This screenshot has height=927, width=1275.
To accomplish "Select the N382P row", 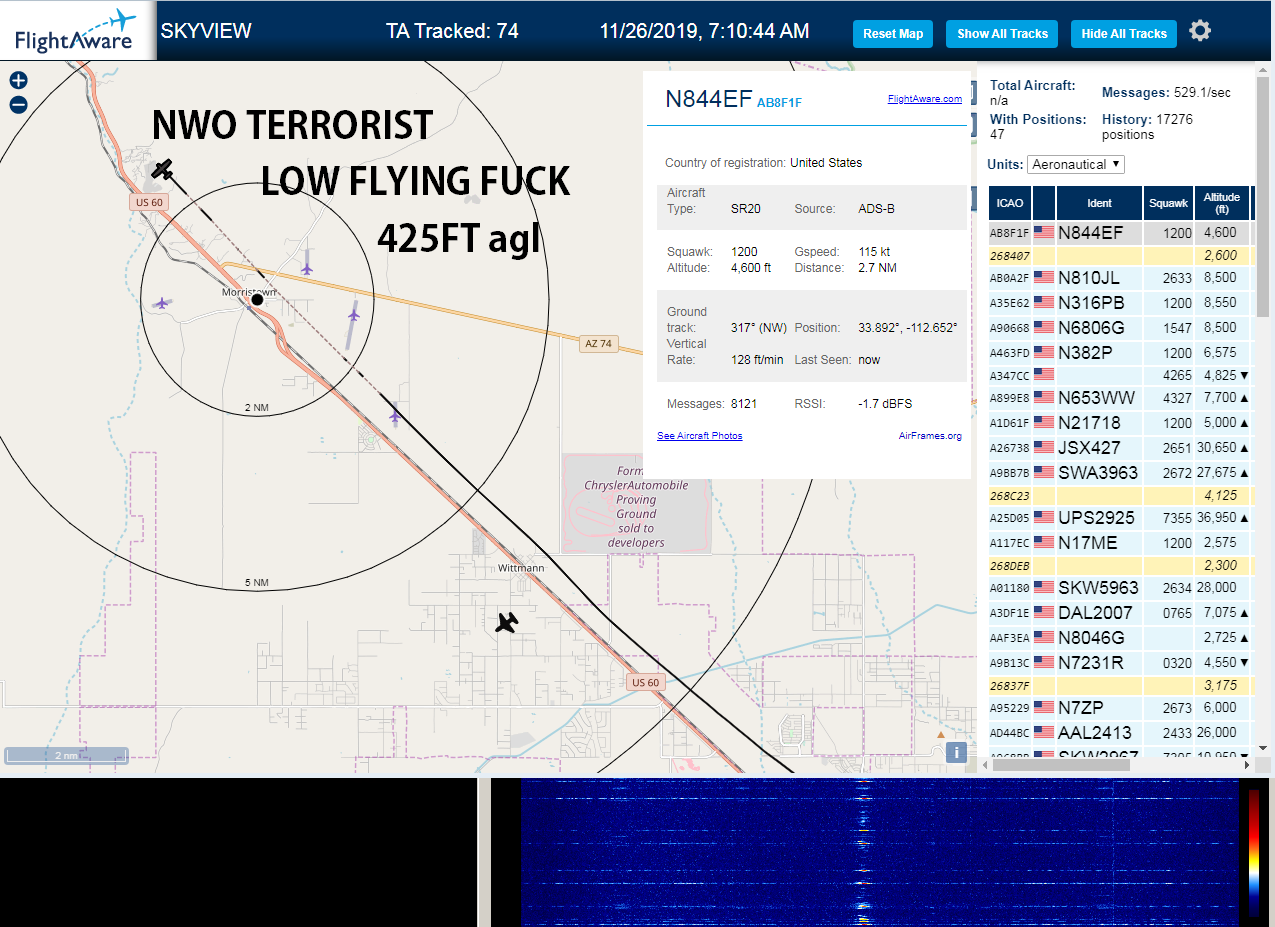I will click(x=1120, y=353).
